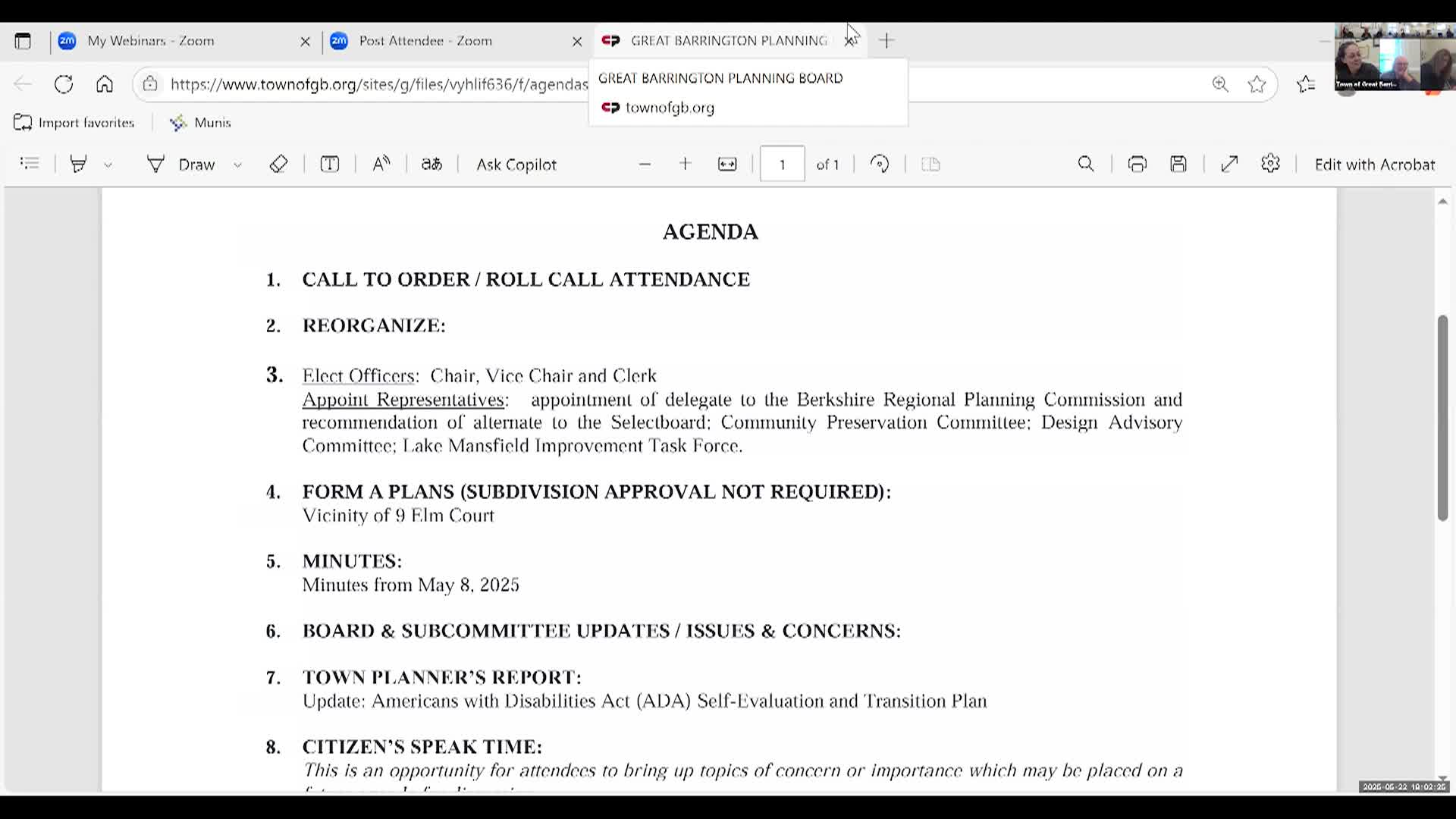Open PDF viewer settings

pos(1271,164)
